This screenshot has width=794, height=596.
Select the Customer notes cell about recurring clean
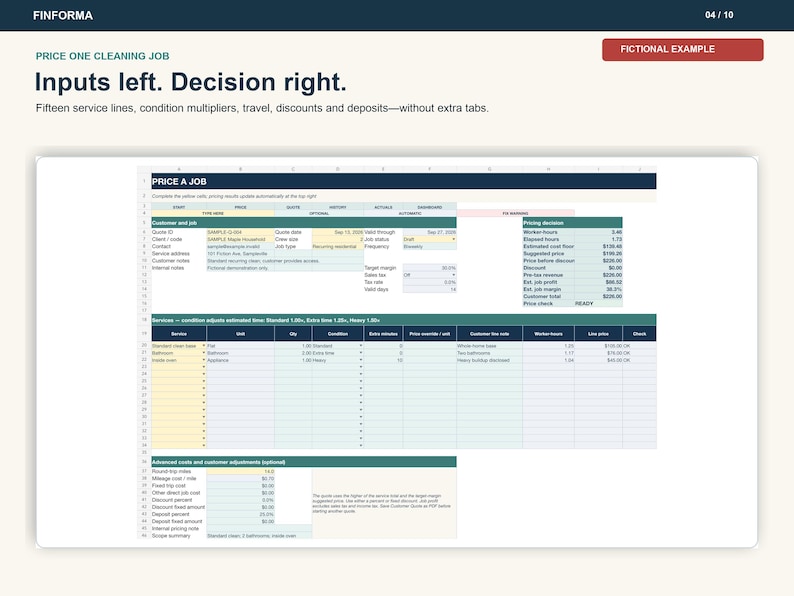(x=285, y=260)
